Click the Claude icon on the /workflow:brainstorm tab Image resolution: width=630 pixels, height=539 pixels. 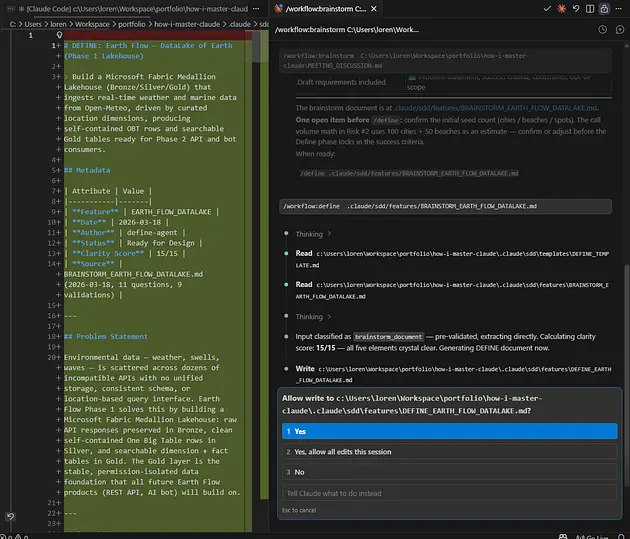278,8
